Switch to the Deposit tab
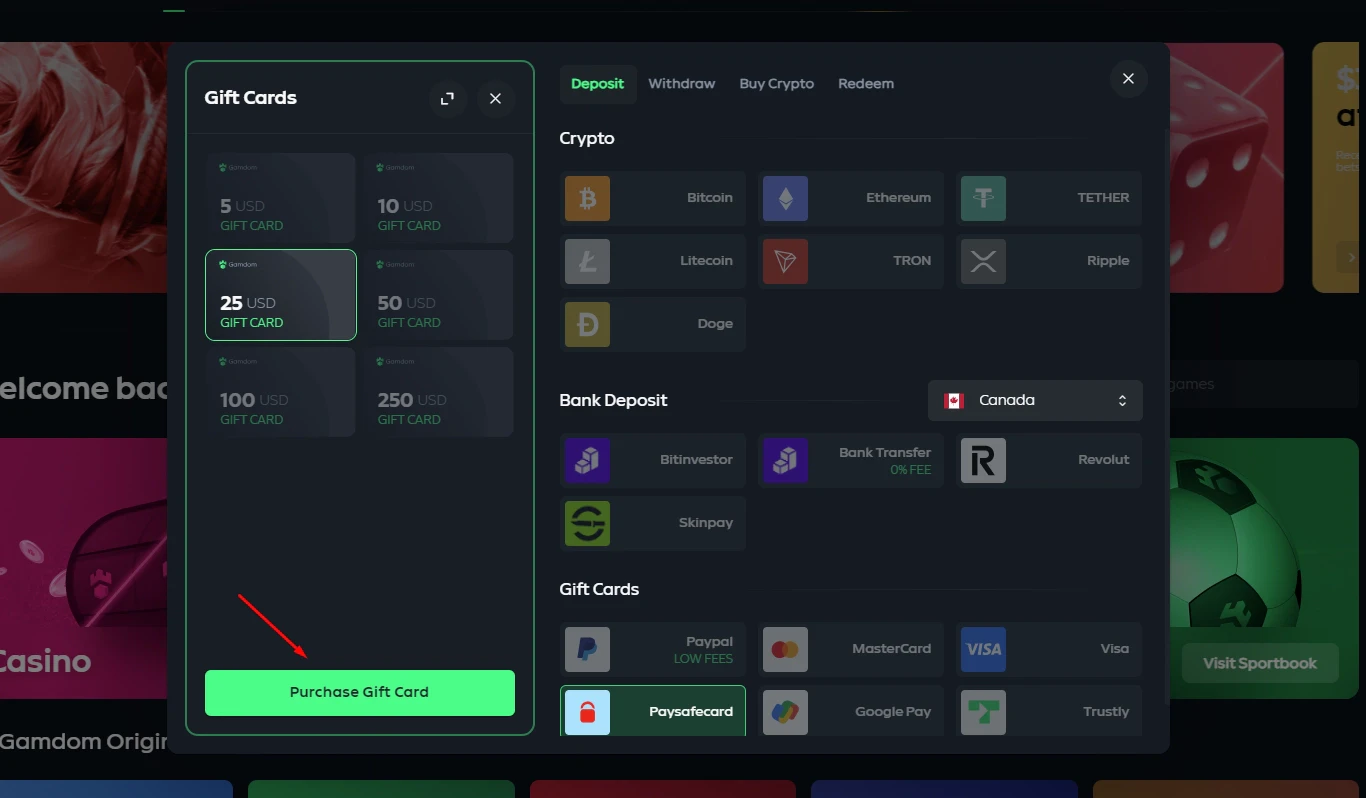 597,84
